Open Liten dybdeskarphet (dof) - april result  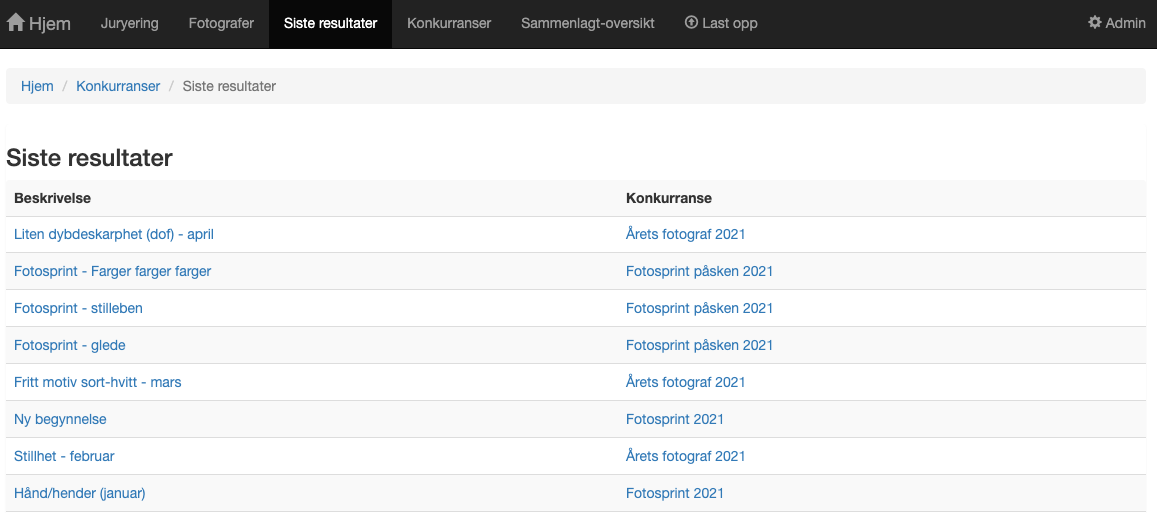click(114, 235)
